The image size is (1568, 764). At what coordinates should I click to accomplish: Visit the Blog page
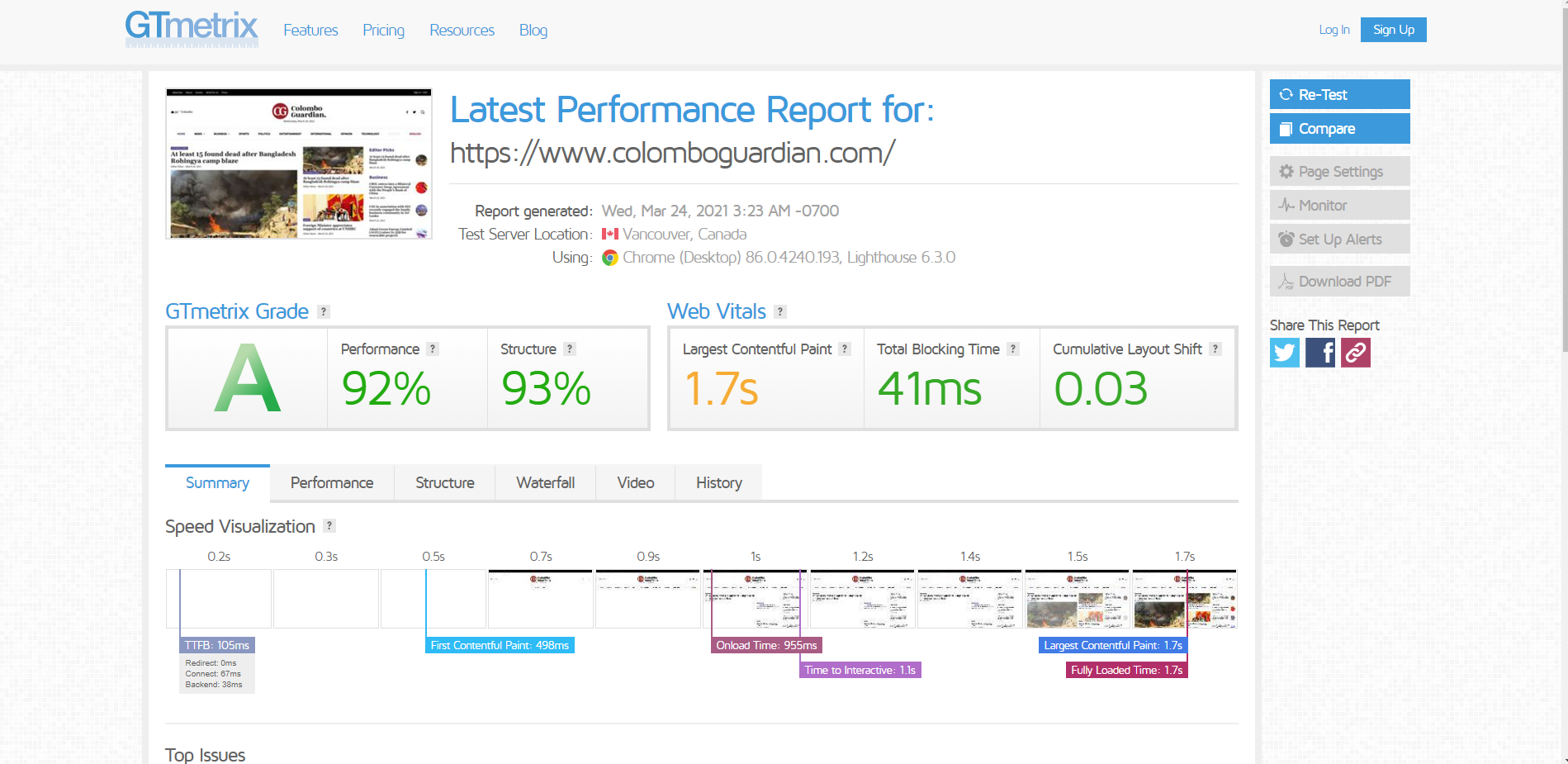(533, 31)
